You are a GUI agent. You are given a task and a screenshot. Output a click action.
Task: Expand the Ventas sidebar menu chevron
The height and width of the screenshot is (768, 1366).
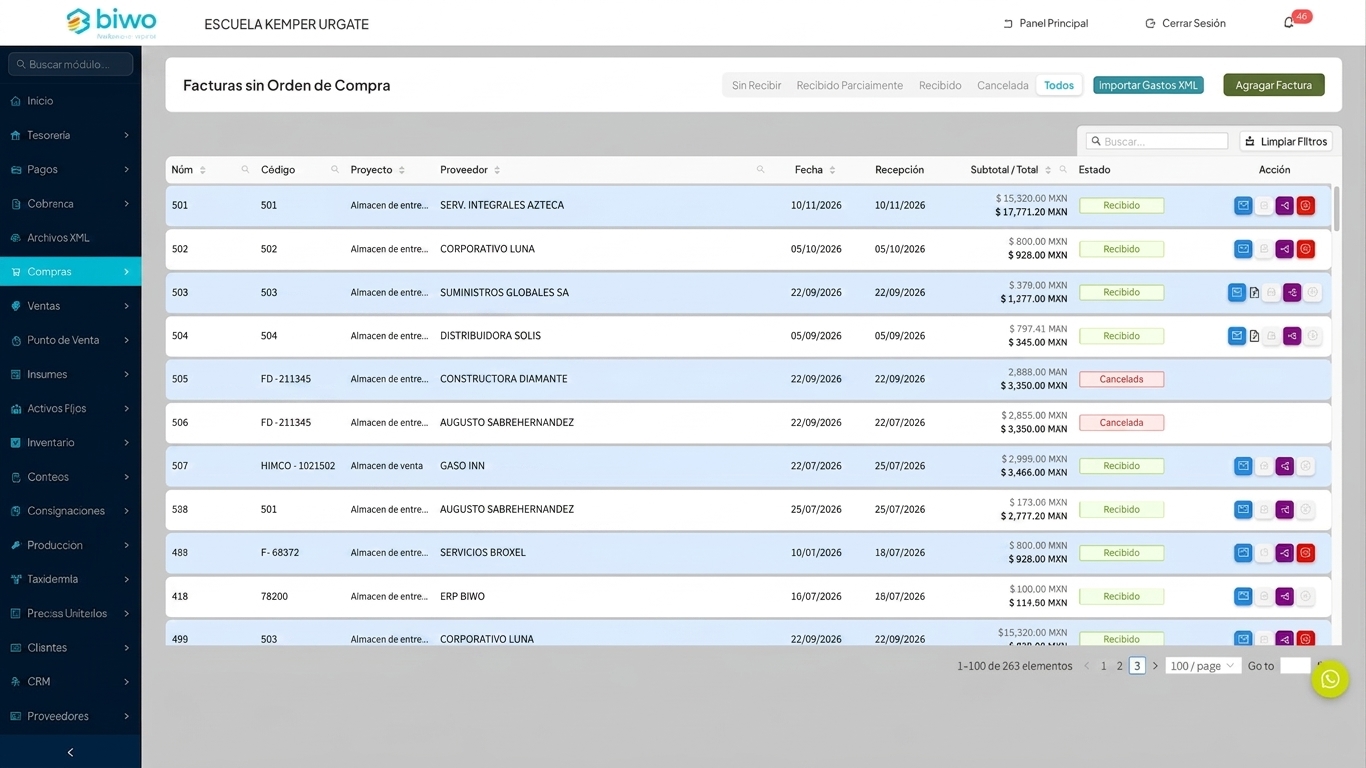126,306
